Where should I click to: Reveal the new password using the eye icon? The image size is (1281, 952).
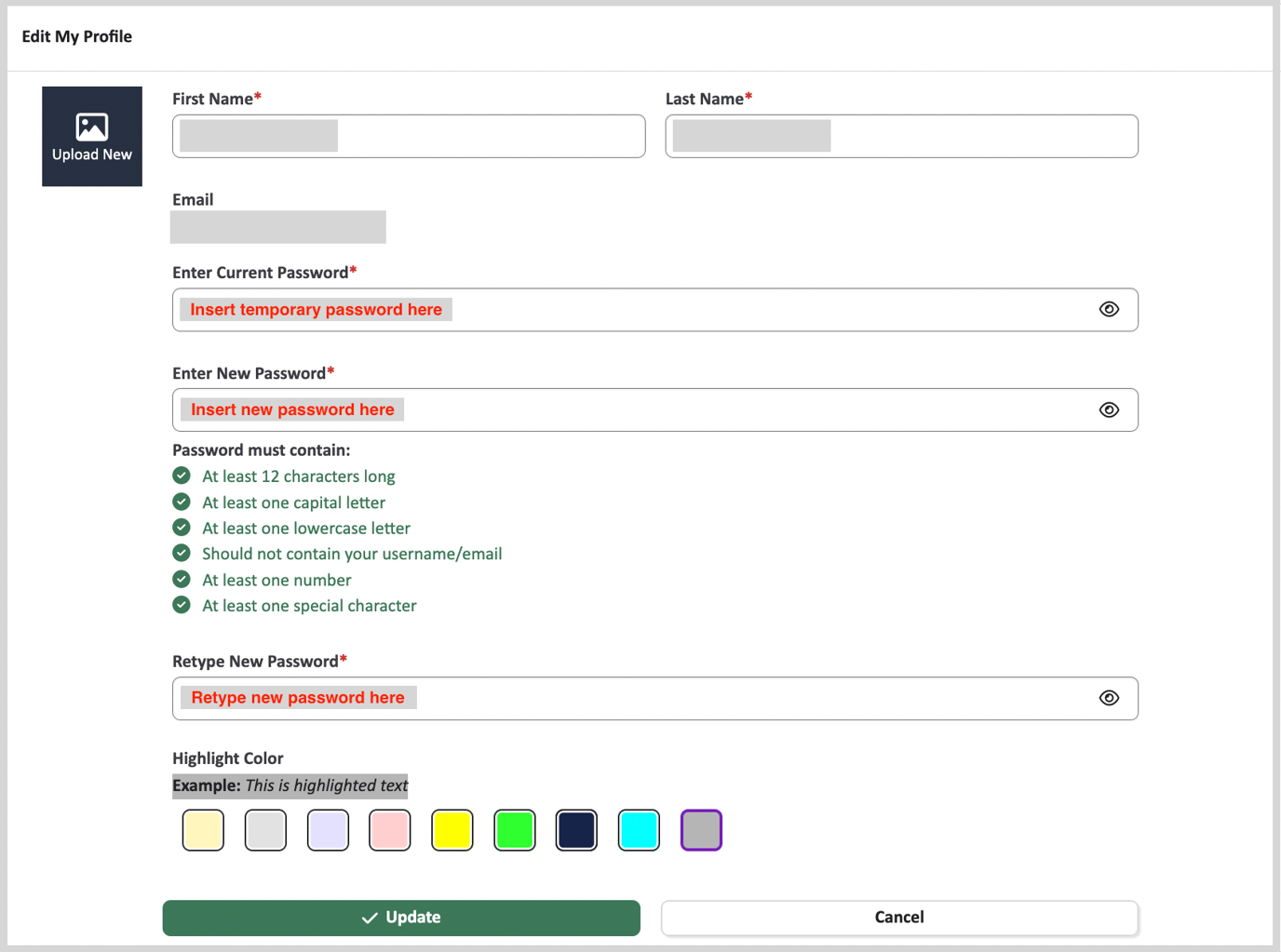(1109, 409)
